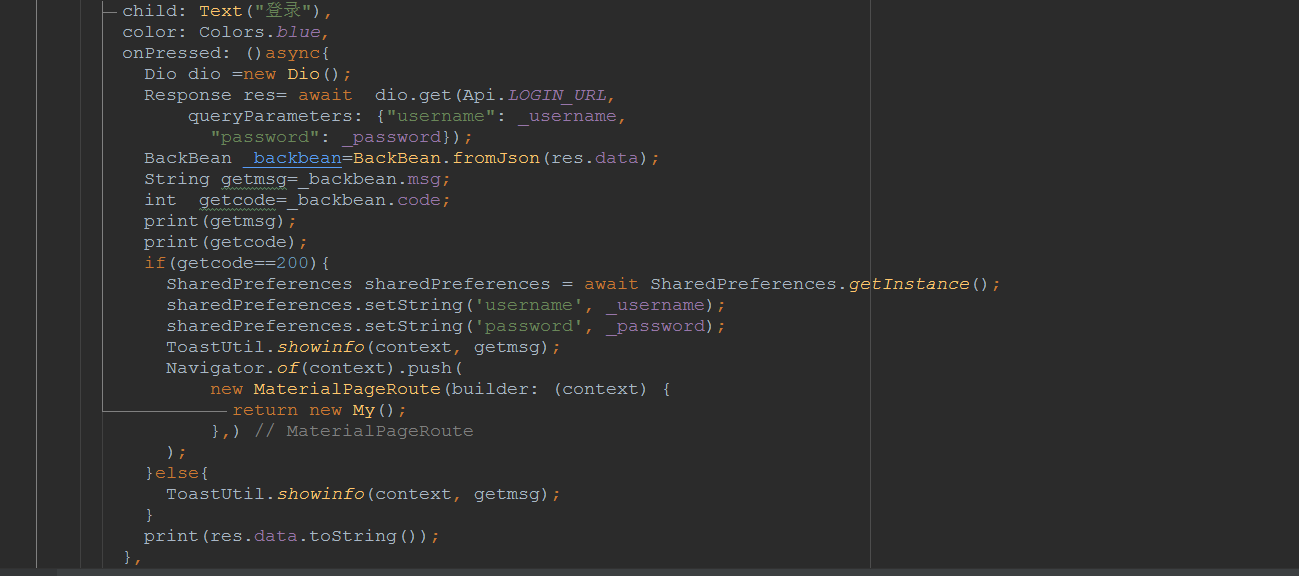Image resolution: width=1299 pixels, height=576 pixels.
Task: Click the '}else{' line
Action: [177, 473]
